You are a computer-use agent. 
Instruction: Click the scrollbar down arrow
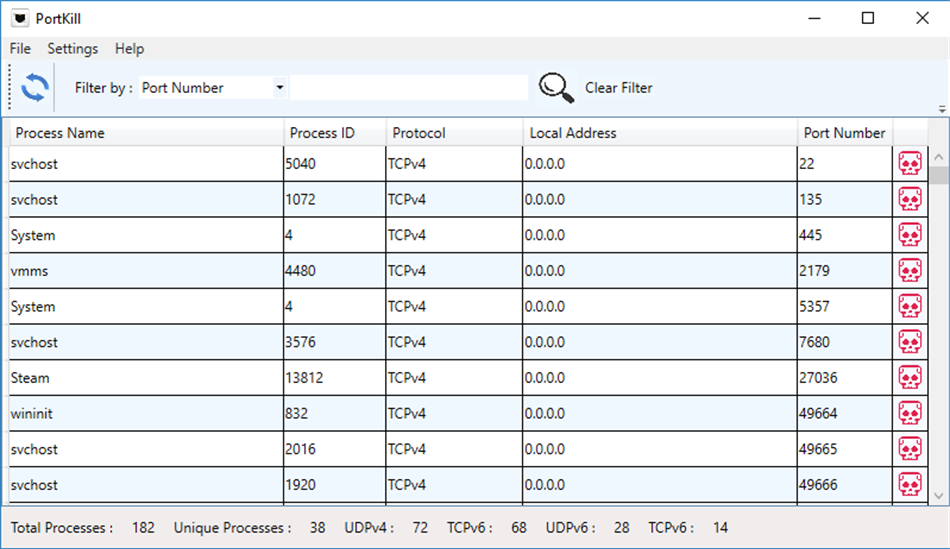coord(938,496)
